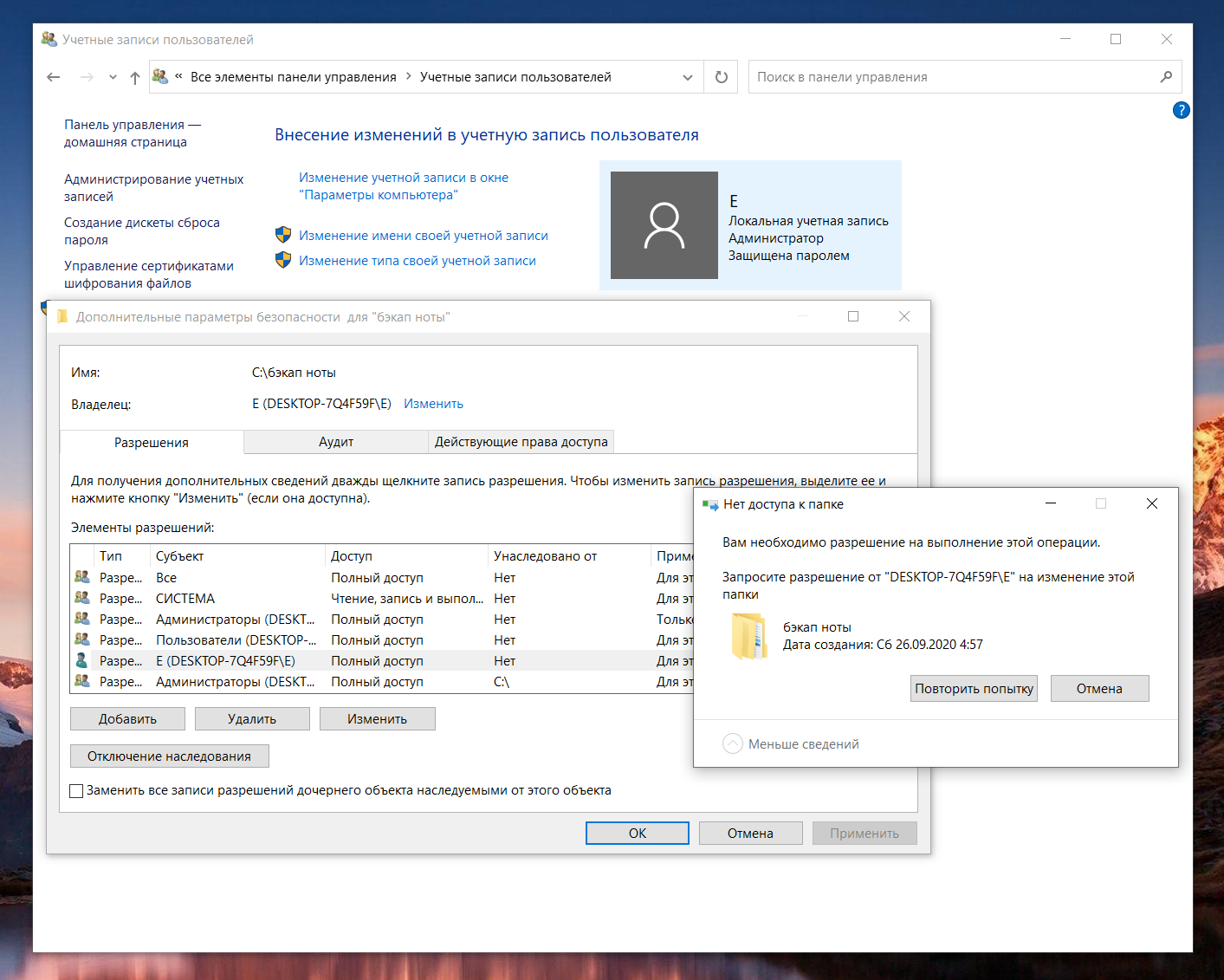The height and width of the screenshot is (980, 1224).
Task: Select the 'Все' permission entry
Action: click(x=382, y=578)
